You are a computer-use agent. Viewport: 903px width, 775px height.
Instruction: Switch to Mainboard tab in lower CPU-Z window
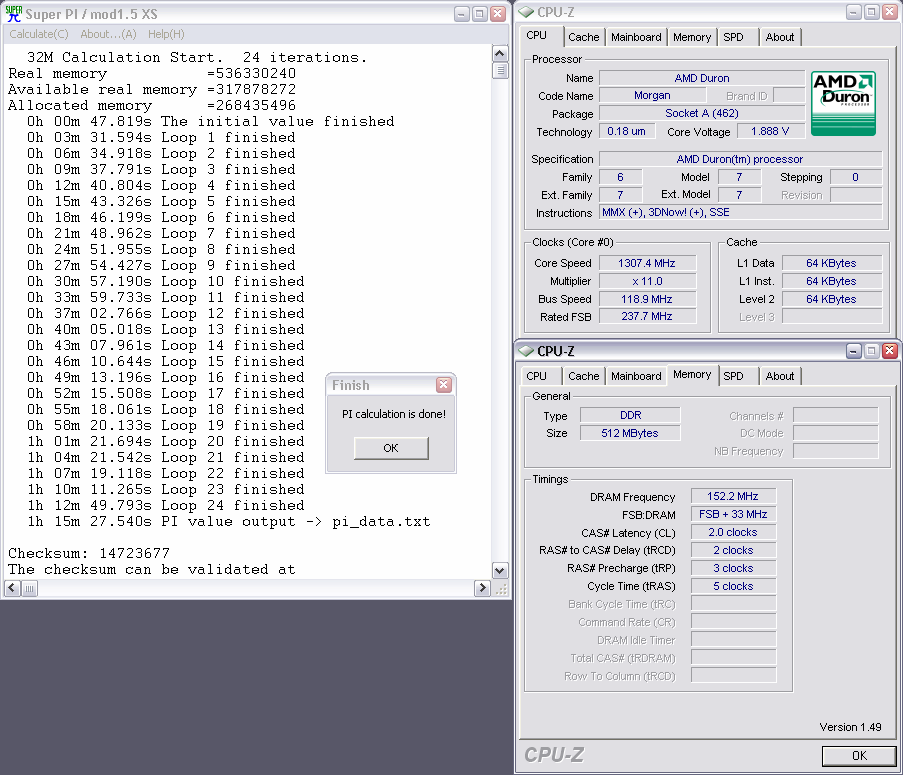point(636,376)
